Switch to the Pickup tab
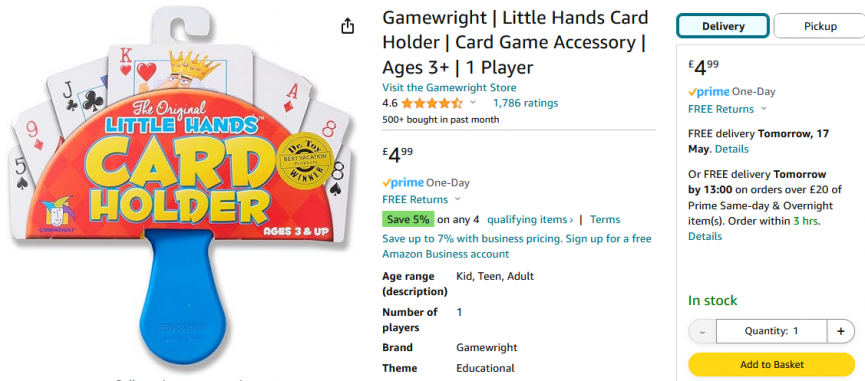This screenshot has height=381, width=865. tap(820, 26)
